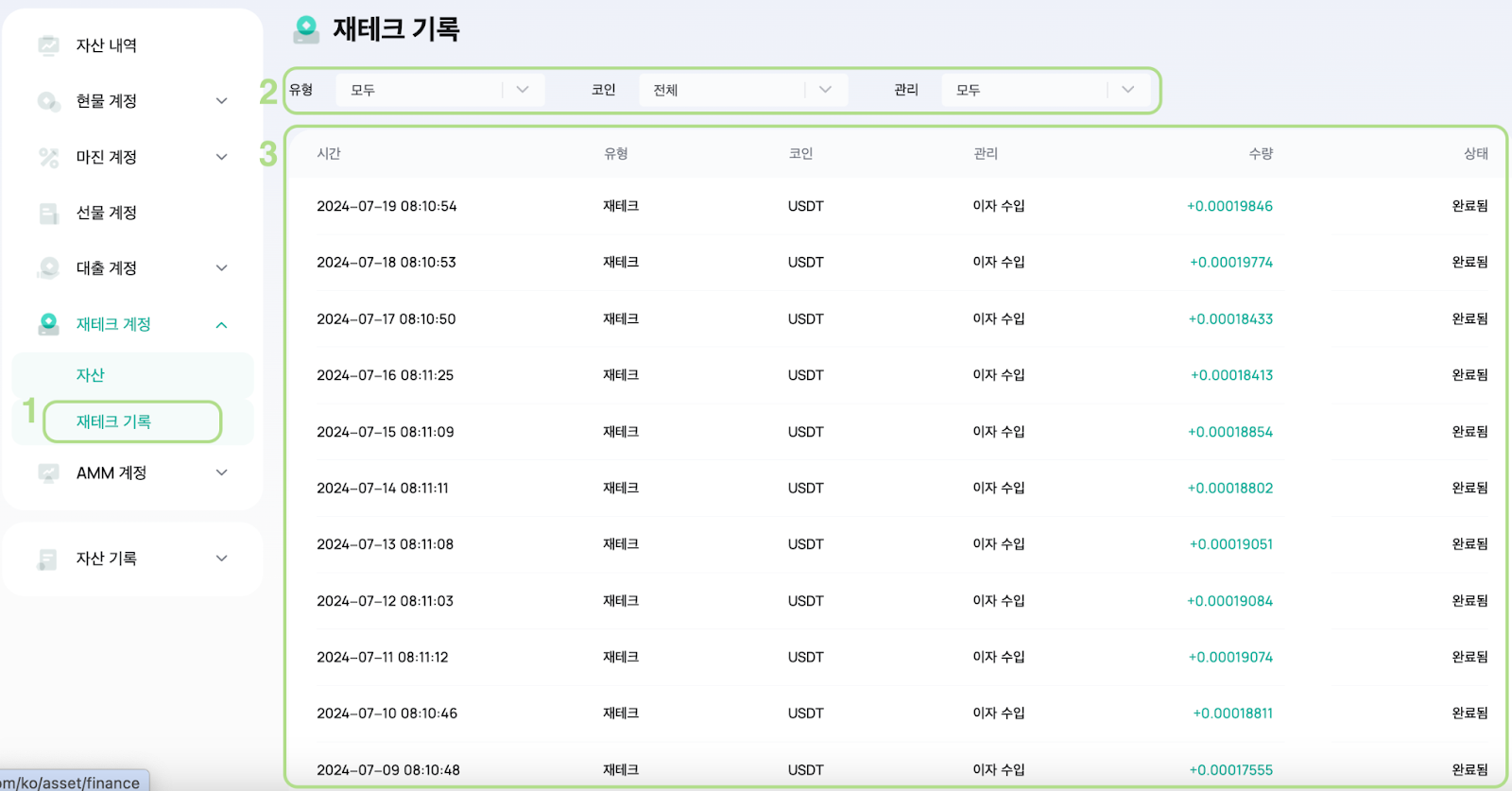
Task: Click amount +0.00018854
Action: [1230, 432]
